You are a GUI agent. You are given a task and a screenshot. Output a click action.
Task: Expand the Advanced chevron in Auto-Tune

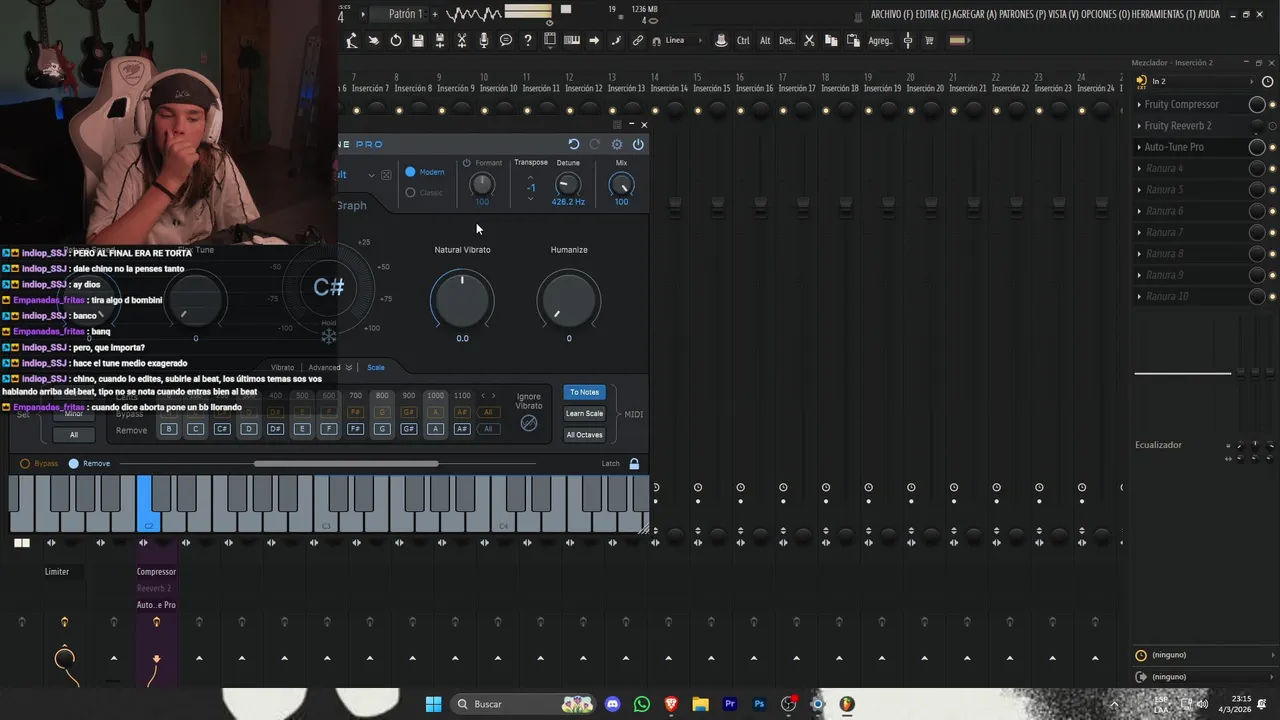pos(348,368)
